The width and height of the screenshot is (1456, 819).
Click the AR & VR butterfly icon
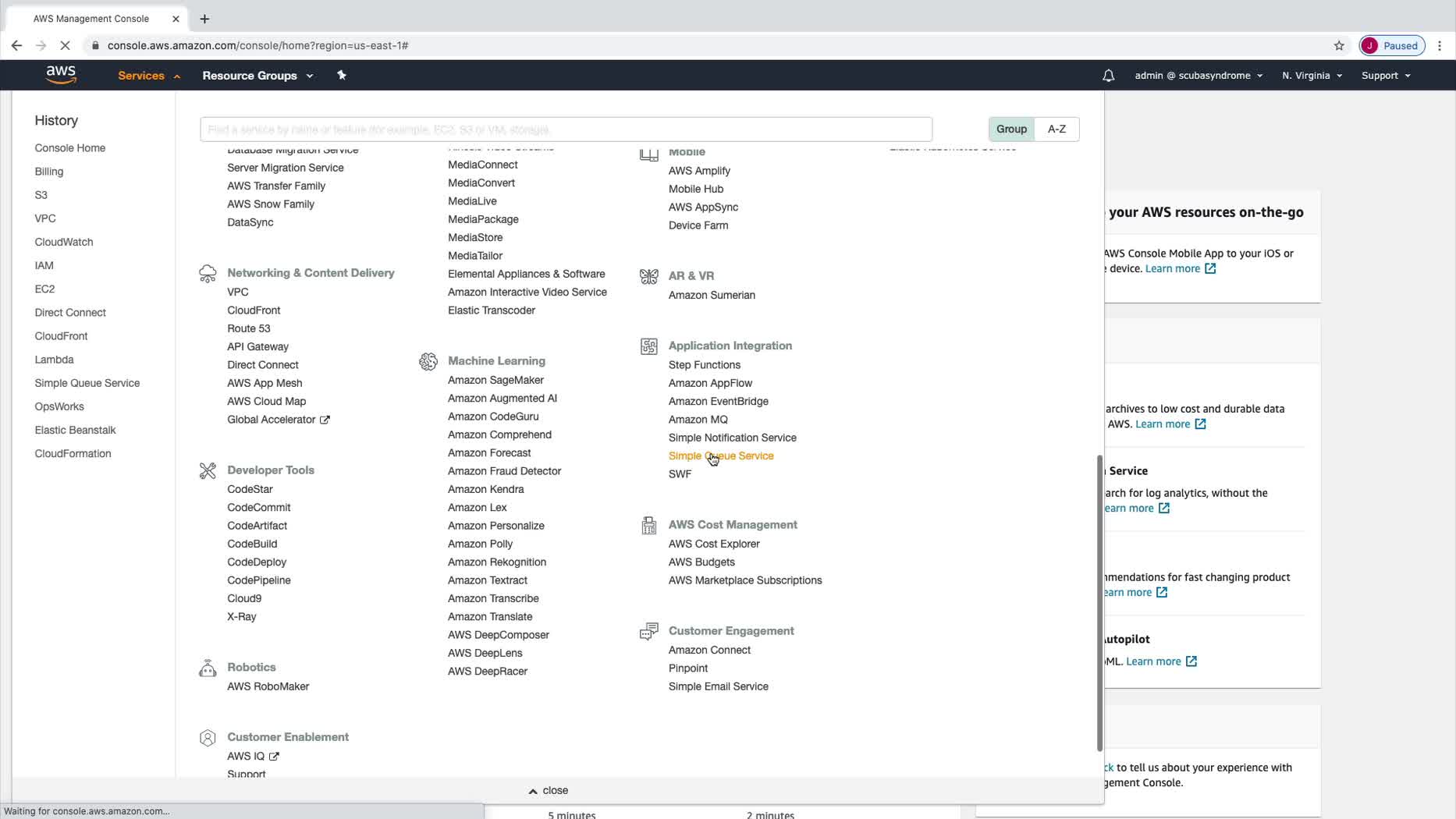point(649,276)
